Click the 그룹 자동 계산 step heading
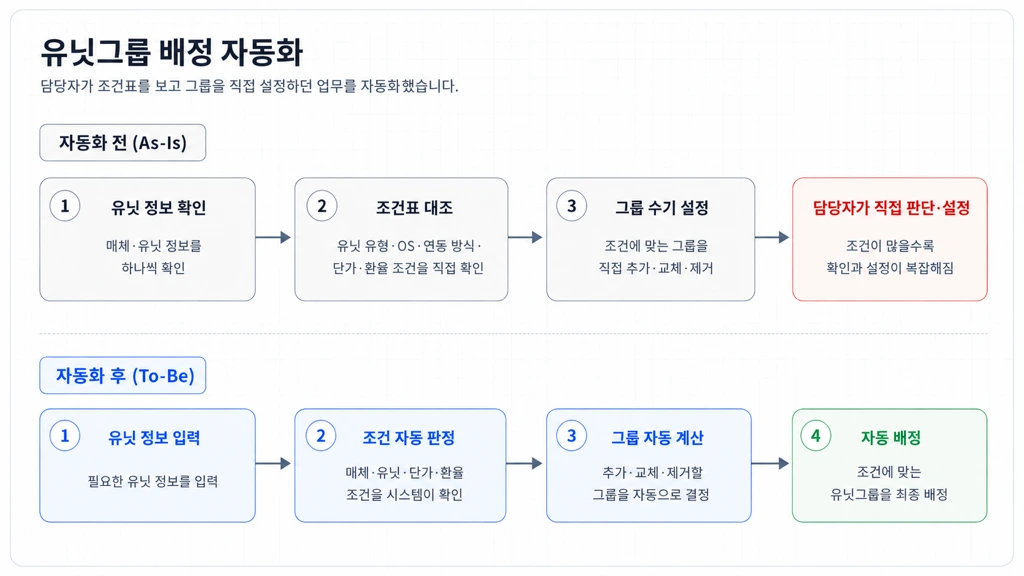Viewport: 1024px width, 576px height. point(657,438)
